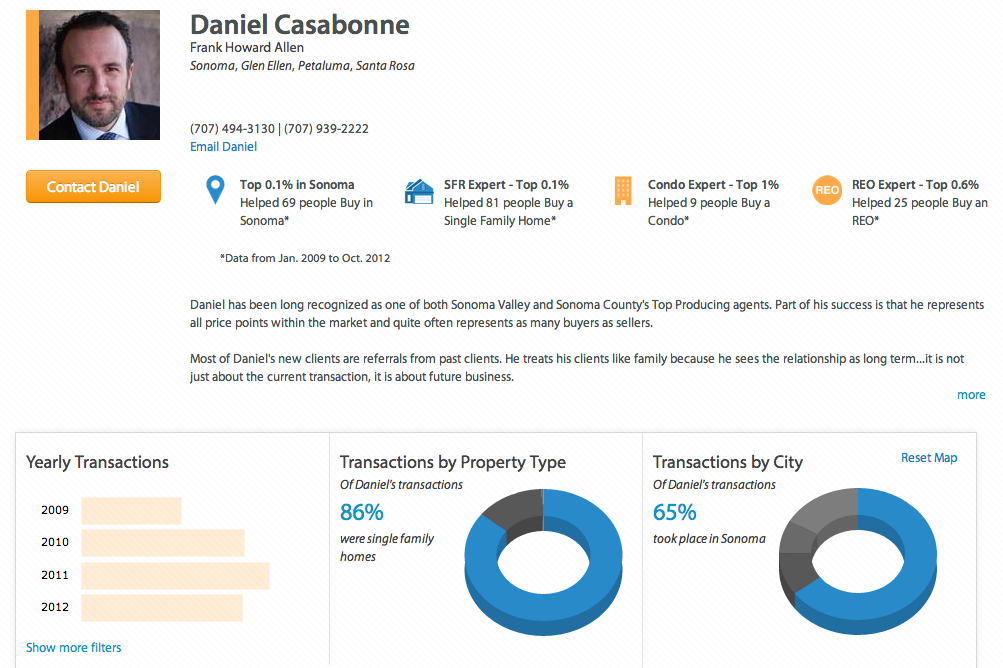1003x668 pixels.
Task: Click the phone number (707) 494-3130
Action: pyautogui.click(x=232, y=129)
